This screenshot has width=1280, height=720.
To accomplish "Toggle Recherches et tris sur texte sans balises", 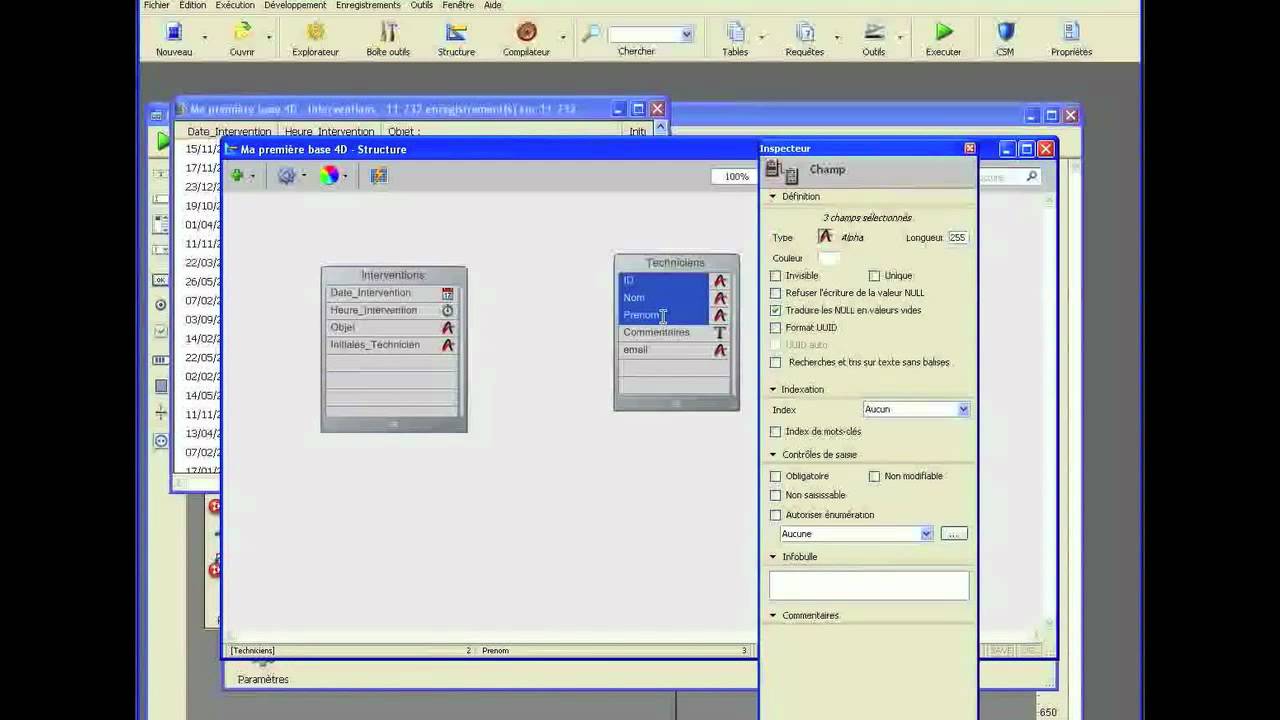I will tap(775, 362).
